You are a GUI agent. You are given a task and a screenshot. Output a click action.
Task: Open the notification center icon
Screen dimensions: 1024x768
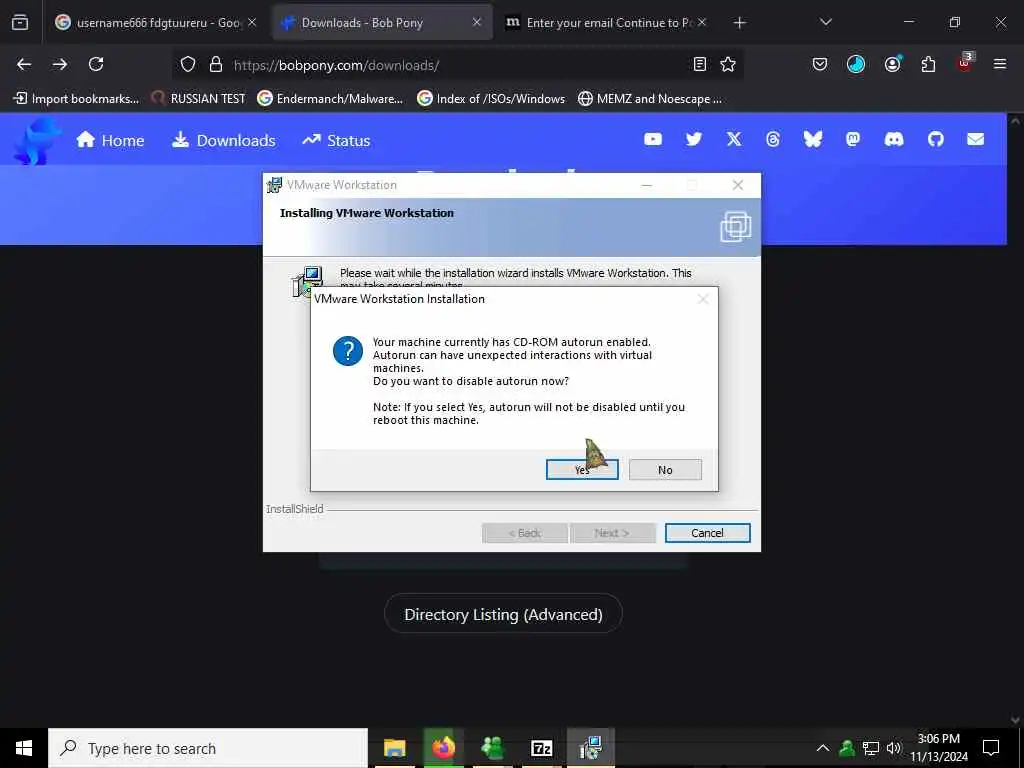991,748
